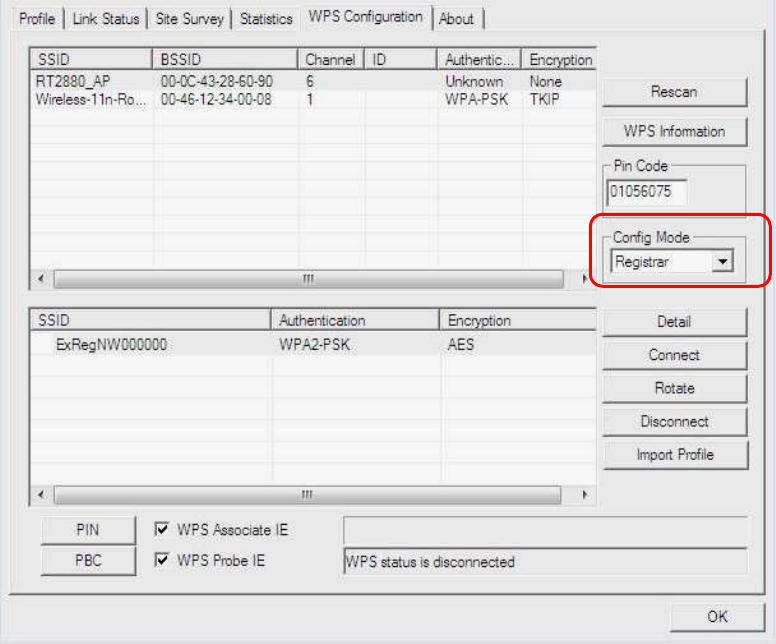Go to the Site Survey tab
The image size is (776, 644).
[x=190, y=19]
